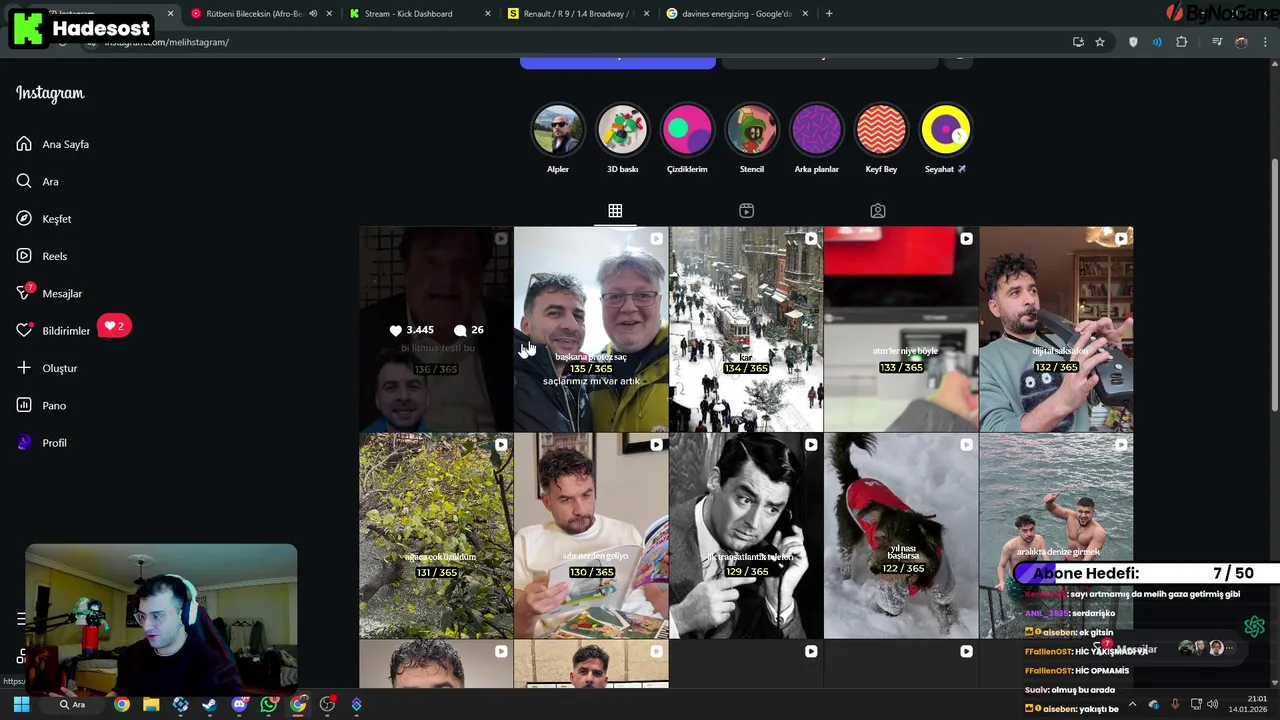Switch to the tagged photos tab
Screen dimensions: 1280x720
point(877,211)
